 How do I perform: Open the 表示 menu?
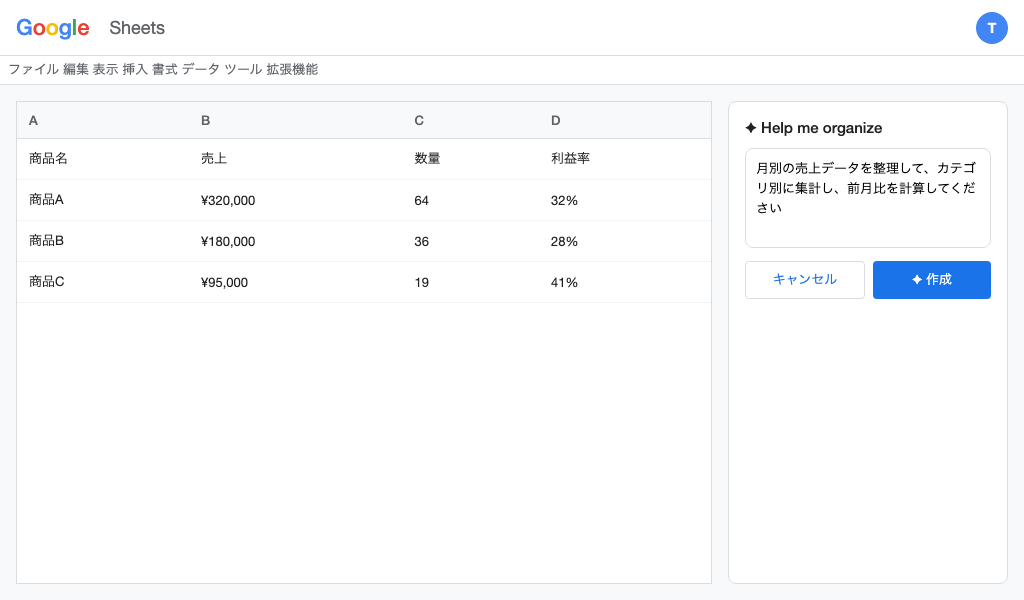coord(105,69)
